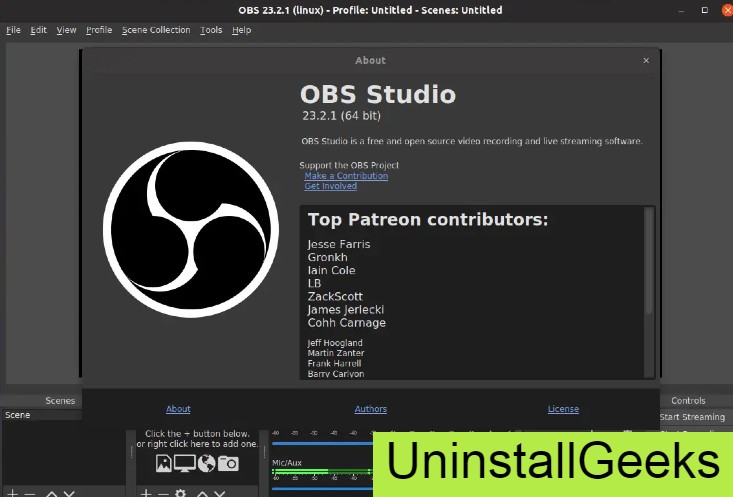Adjust the Mic/Aux volume slider
Image resolution: width=733 pixels, height=497 pixels.
[x=323, y=489]
